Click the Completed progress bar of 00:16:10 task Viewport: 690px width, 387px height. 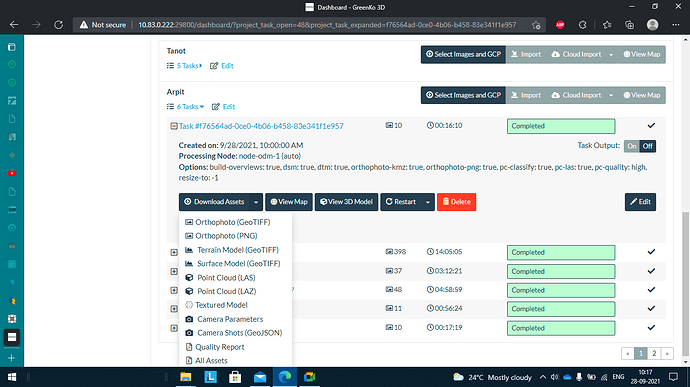[561, 126]
